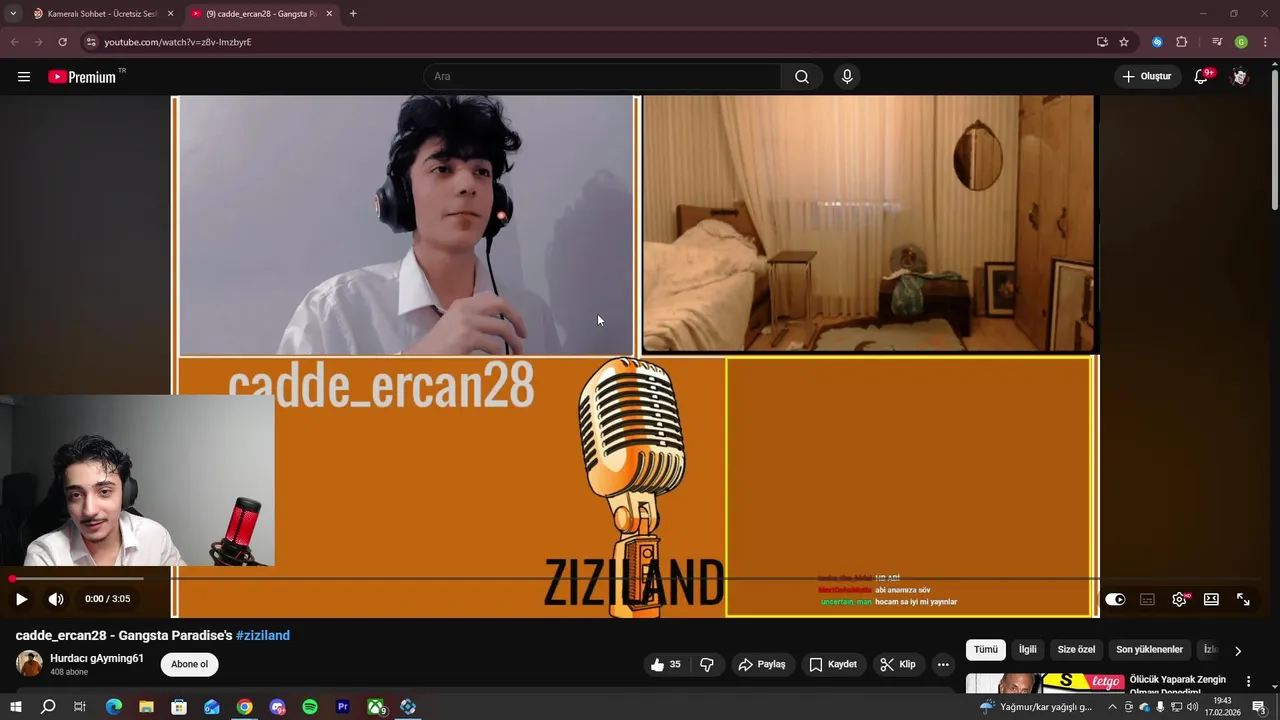Start voice search with the microphone icon
The width and height of the screenshot is (1280, 720).
click(x=847, y=77)
